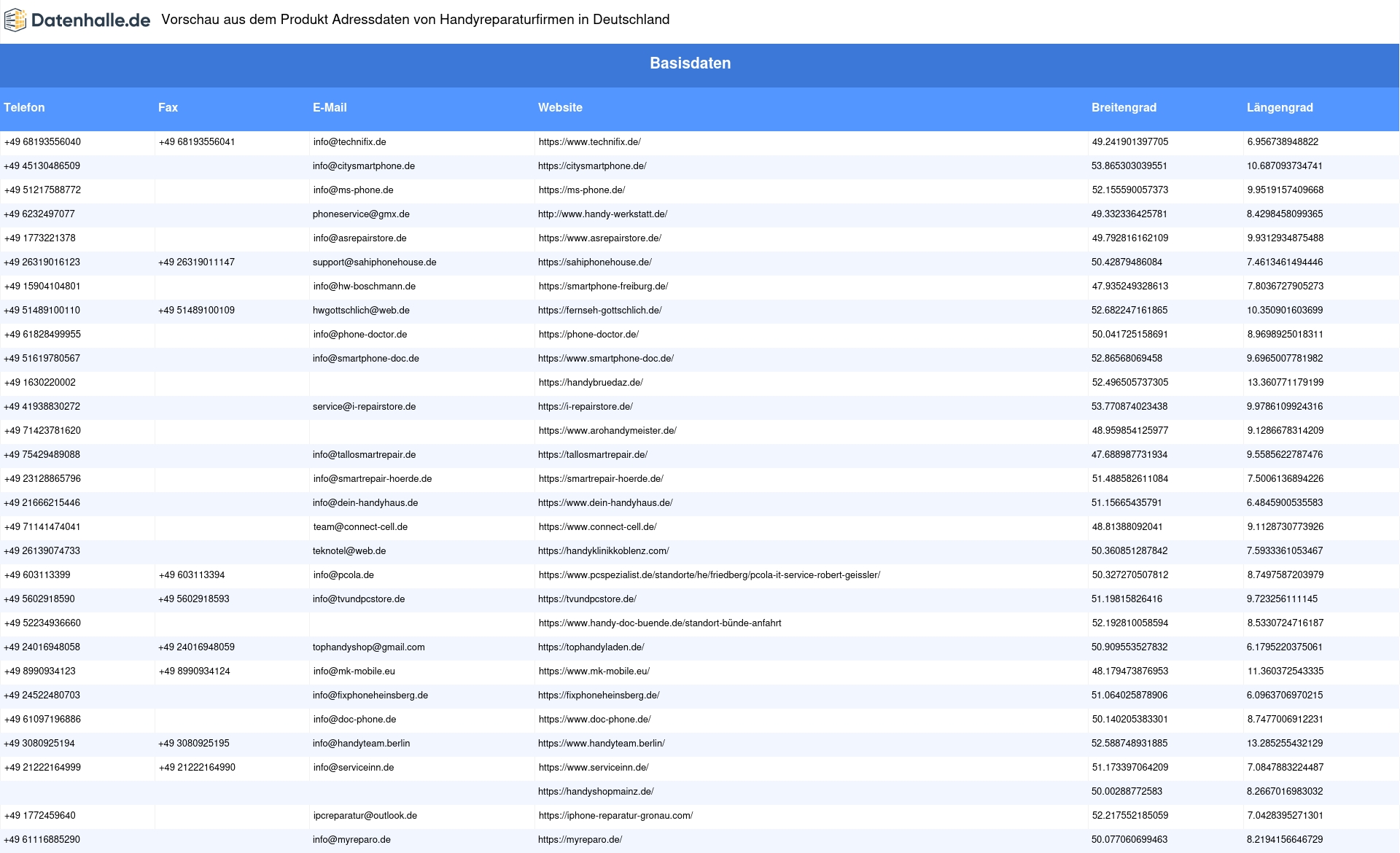Click longitude value 13.285255432129
The image size is (1400, 853).
[x=1285, y=744]
